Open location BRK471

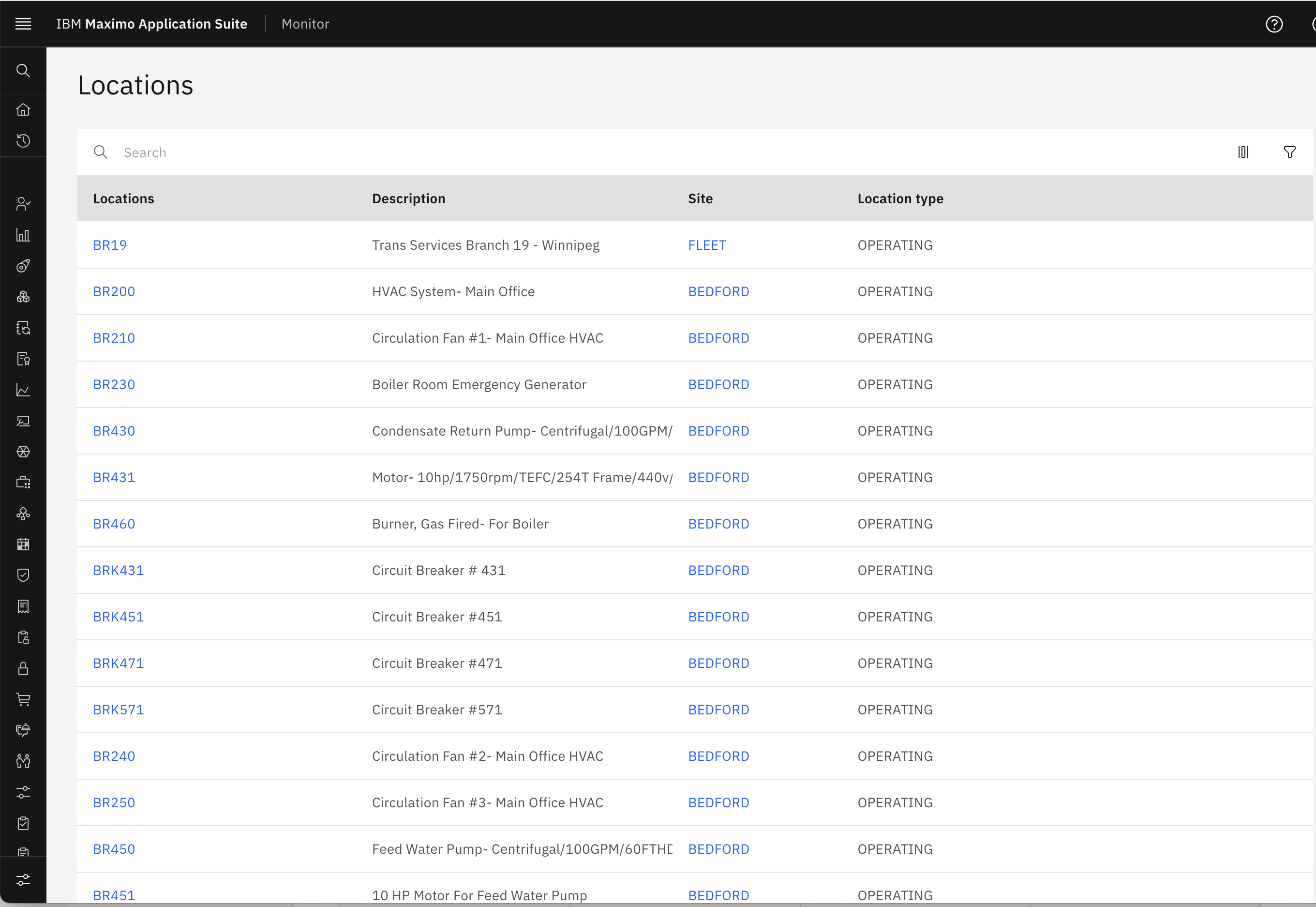118,663
